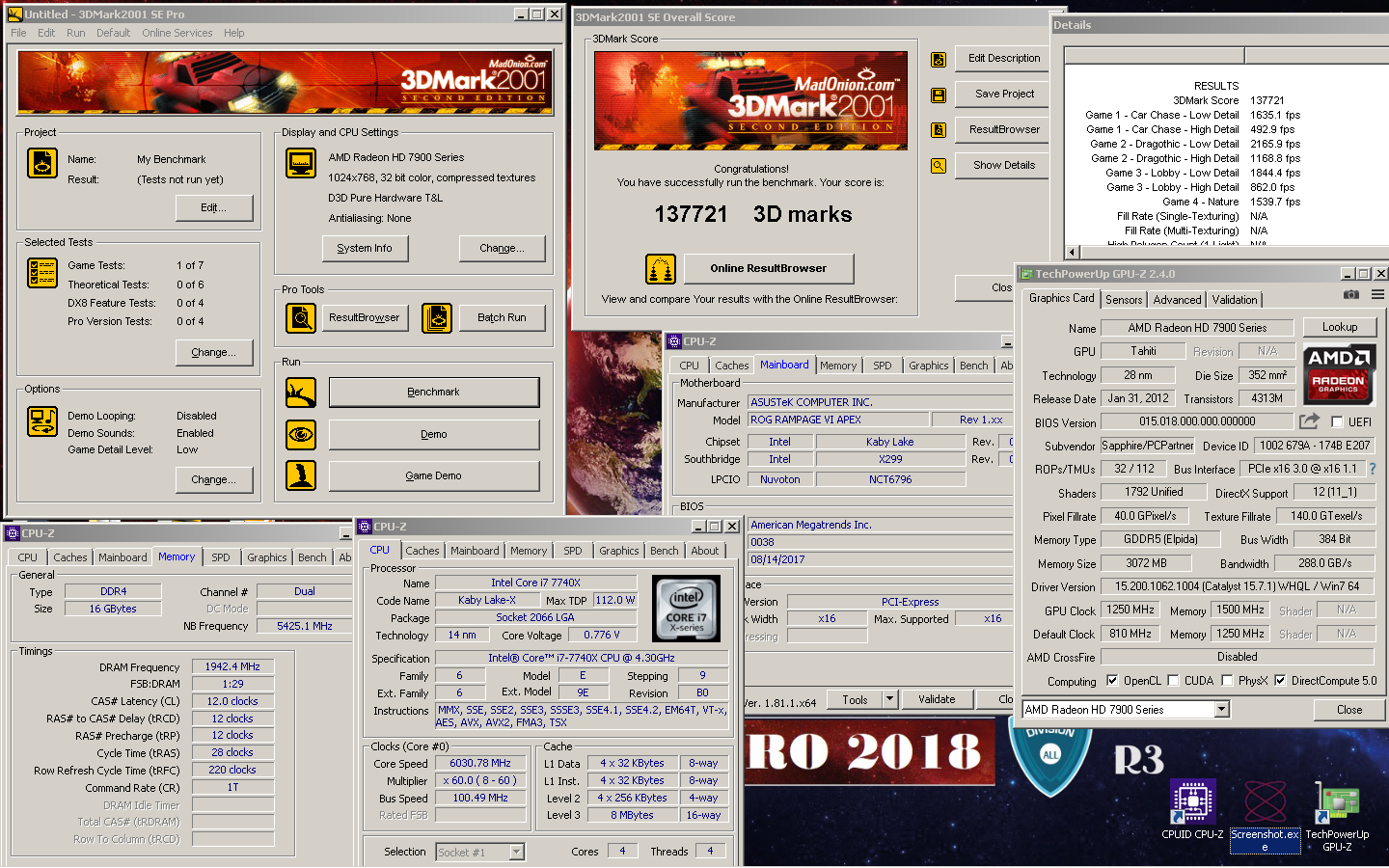Toggle the PhysX checkbox in GPU-Z
Image resolution: width=1389 pixels, height=868 pixels.
(1227, 681)
